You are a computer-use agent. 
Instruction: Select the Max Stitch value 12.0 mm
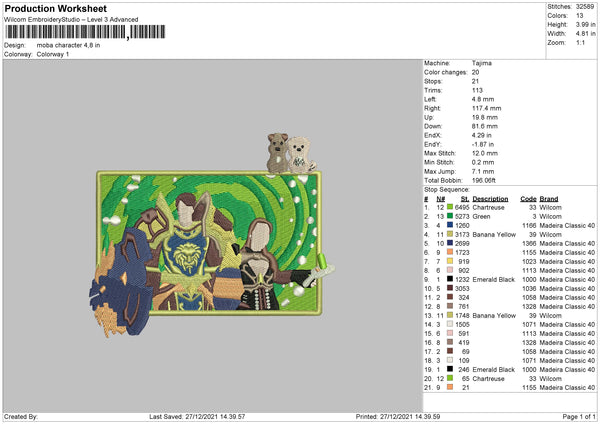point(485,153)
